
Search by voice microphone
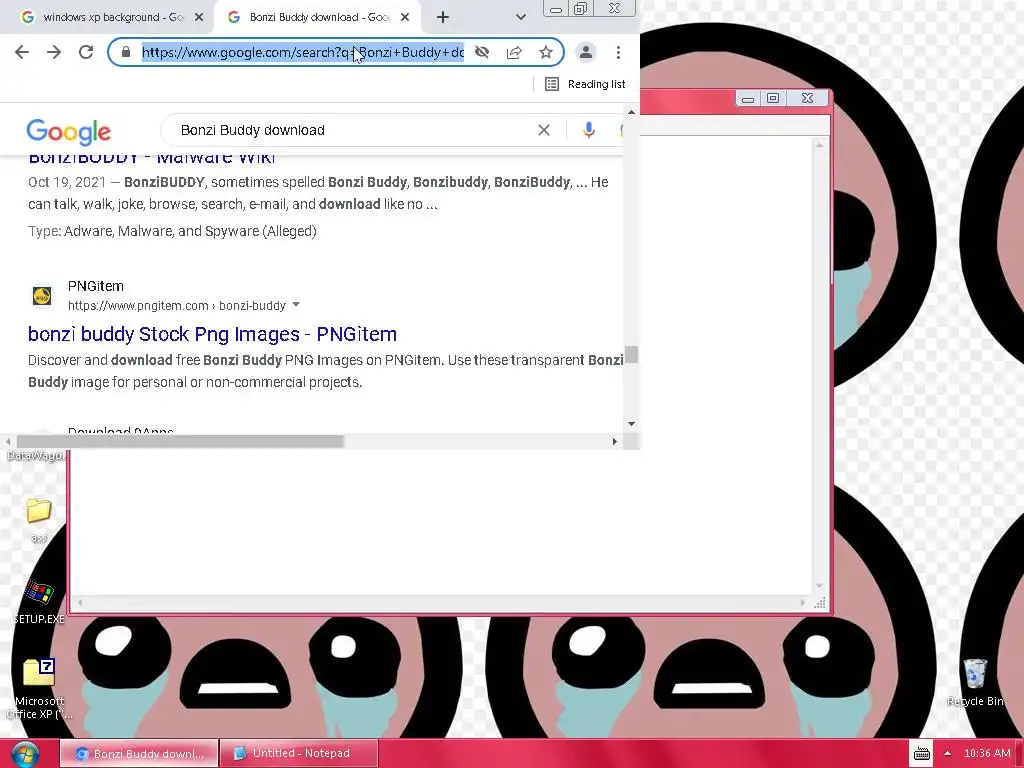588,131
